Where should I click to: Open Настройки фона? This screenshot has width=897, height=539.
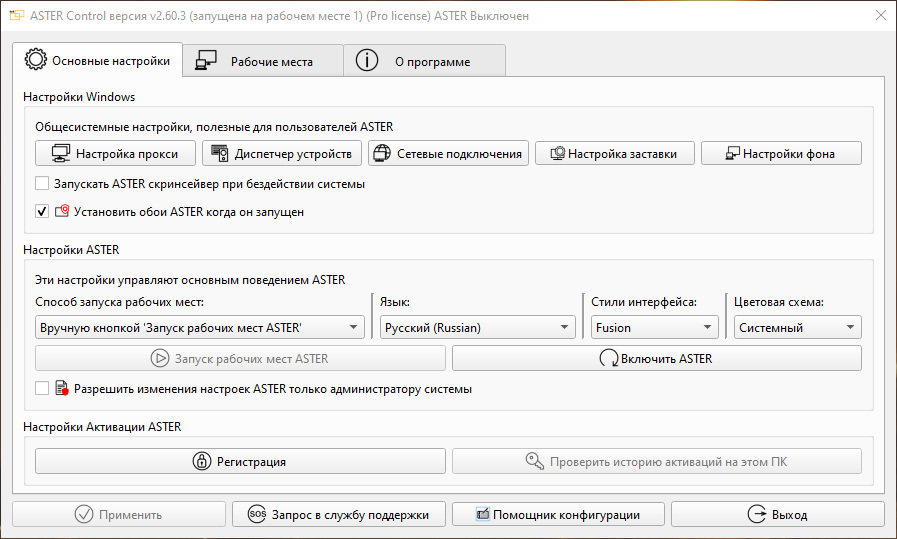(781, 153)
